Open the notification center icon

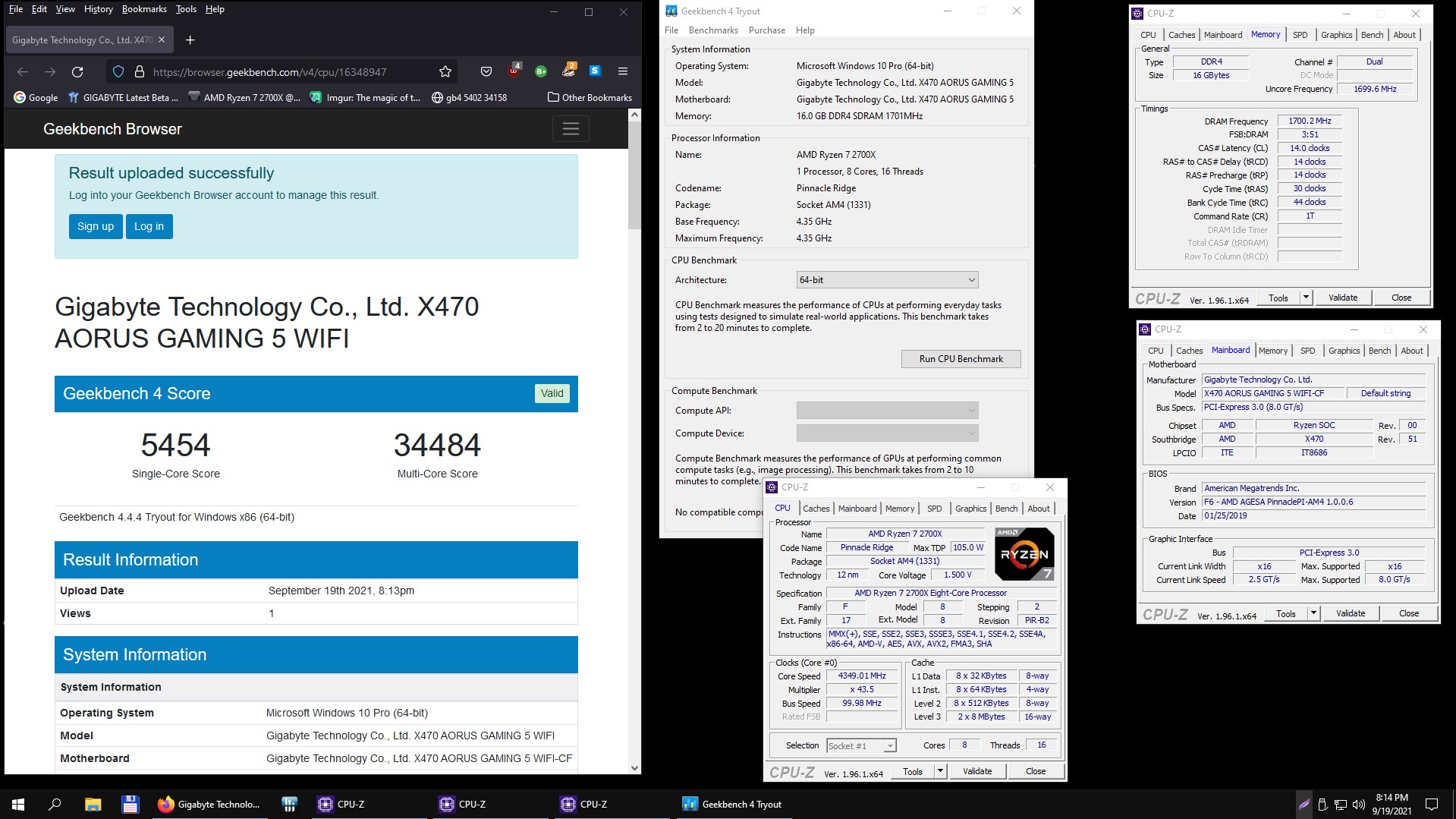click(x=1432, y=804)
